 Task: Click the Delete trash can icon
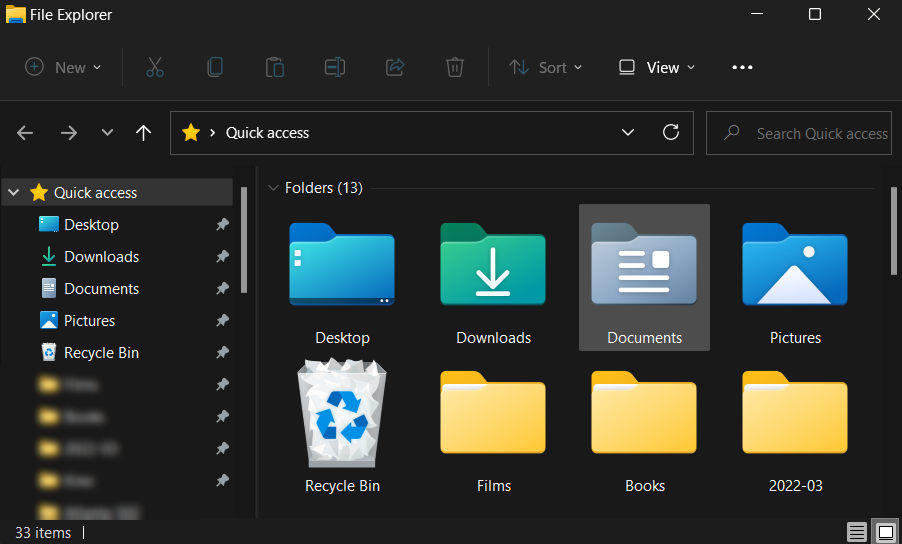tap(455, 67)
